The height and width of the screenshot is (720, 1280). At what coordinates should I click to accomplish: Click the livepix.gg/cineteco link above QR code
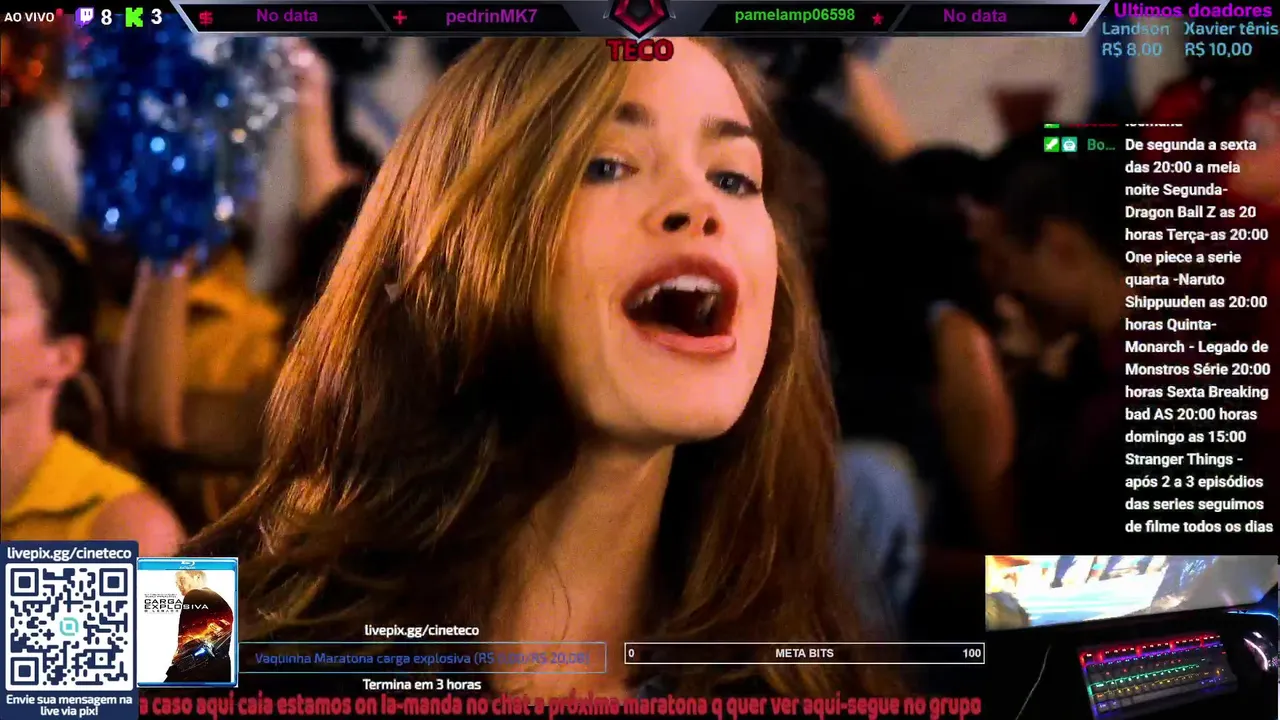[x=69, y=553]
